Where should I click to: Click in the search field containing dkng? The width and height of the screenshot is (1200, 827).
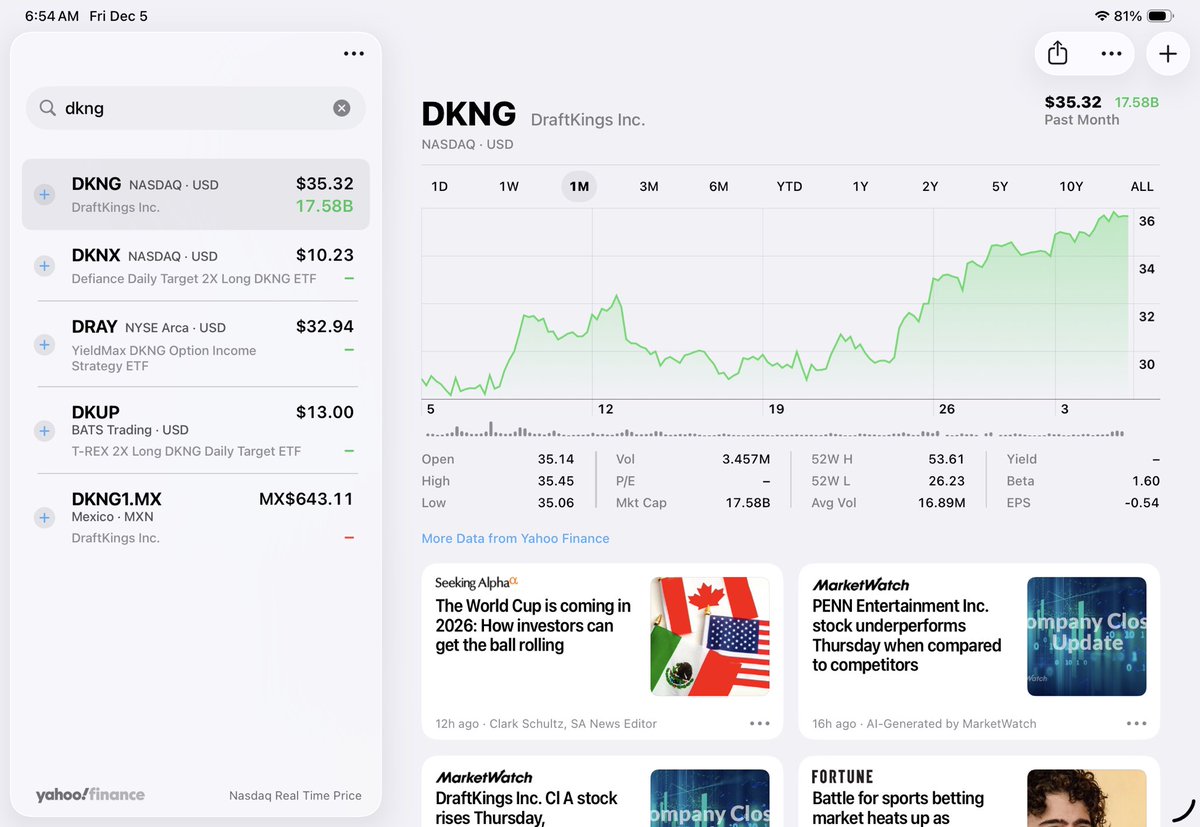tap(196, 108)
